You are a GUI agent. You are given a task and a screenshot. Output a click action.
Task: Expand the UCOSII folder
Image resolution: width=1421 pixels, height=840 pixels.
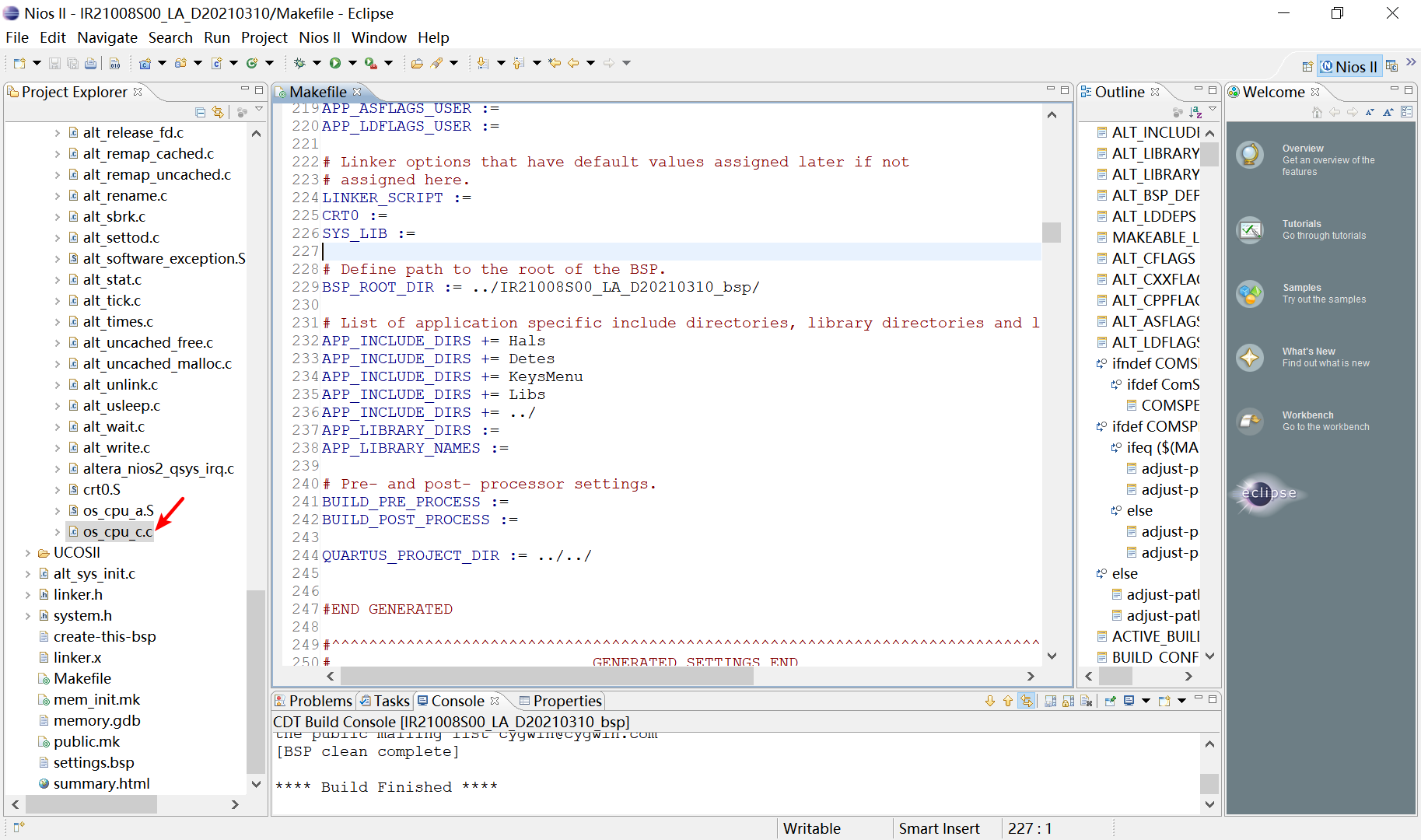[28, 553]
